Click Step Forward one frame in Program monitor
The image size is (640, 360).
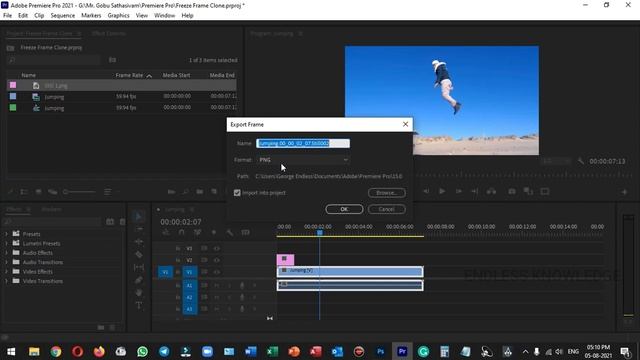coord(458,191)
